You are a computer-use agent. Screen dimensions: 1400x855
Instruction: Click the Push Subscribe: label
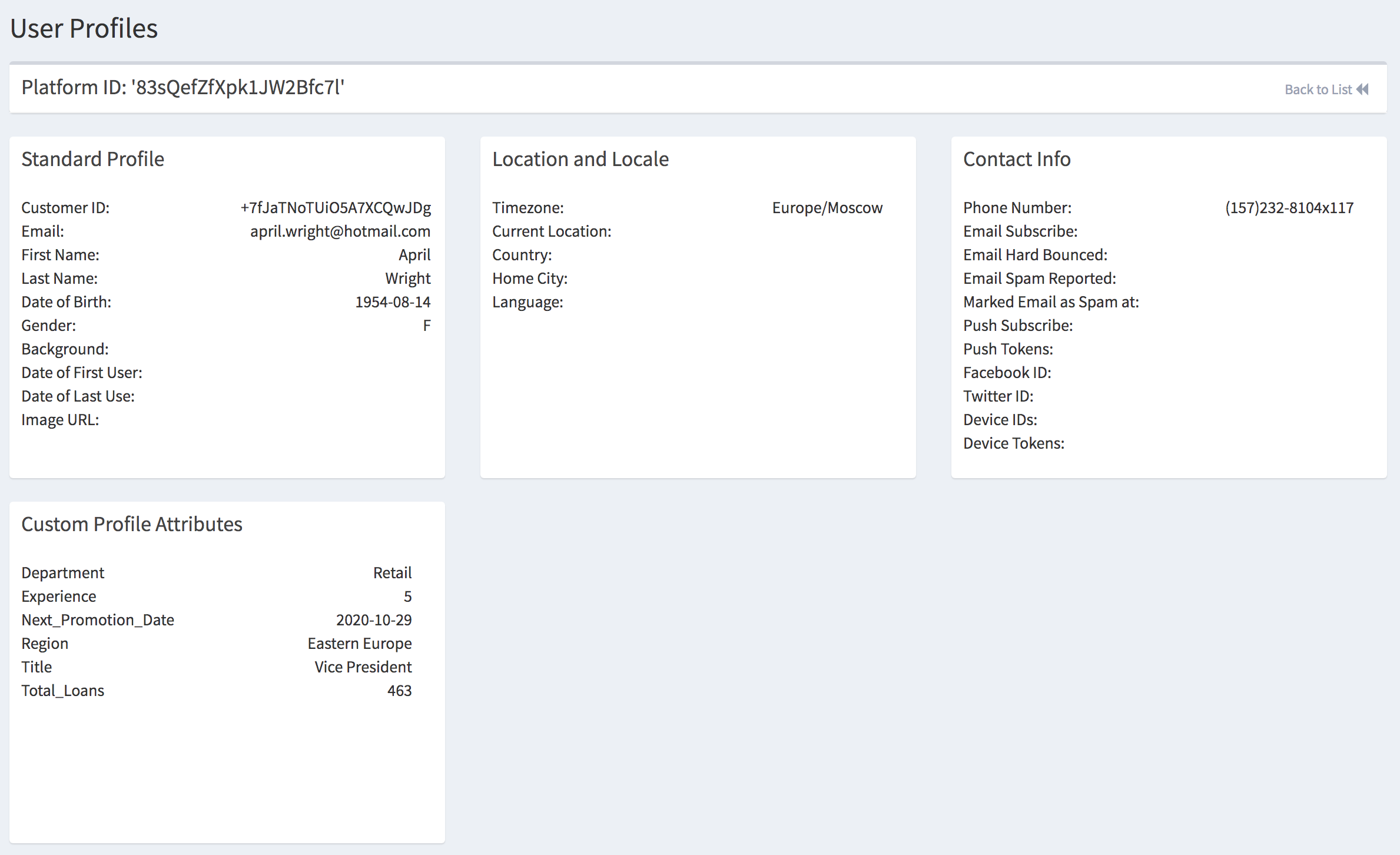pyautogui.click(x=1018, y=326)
